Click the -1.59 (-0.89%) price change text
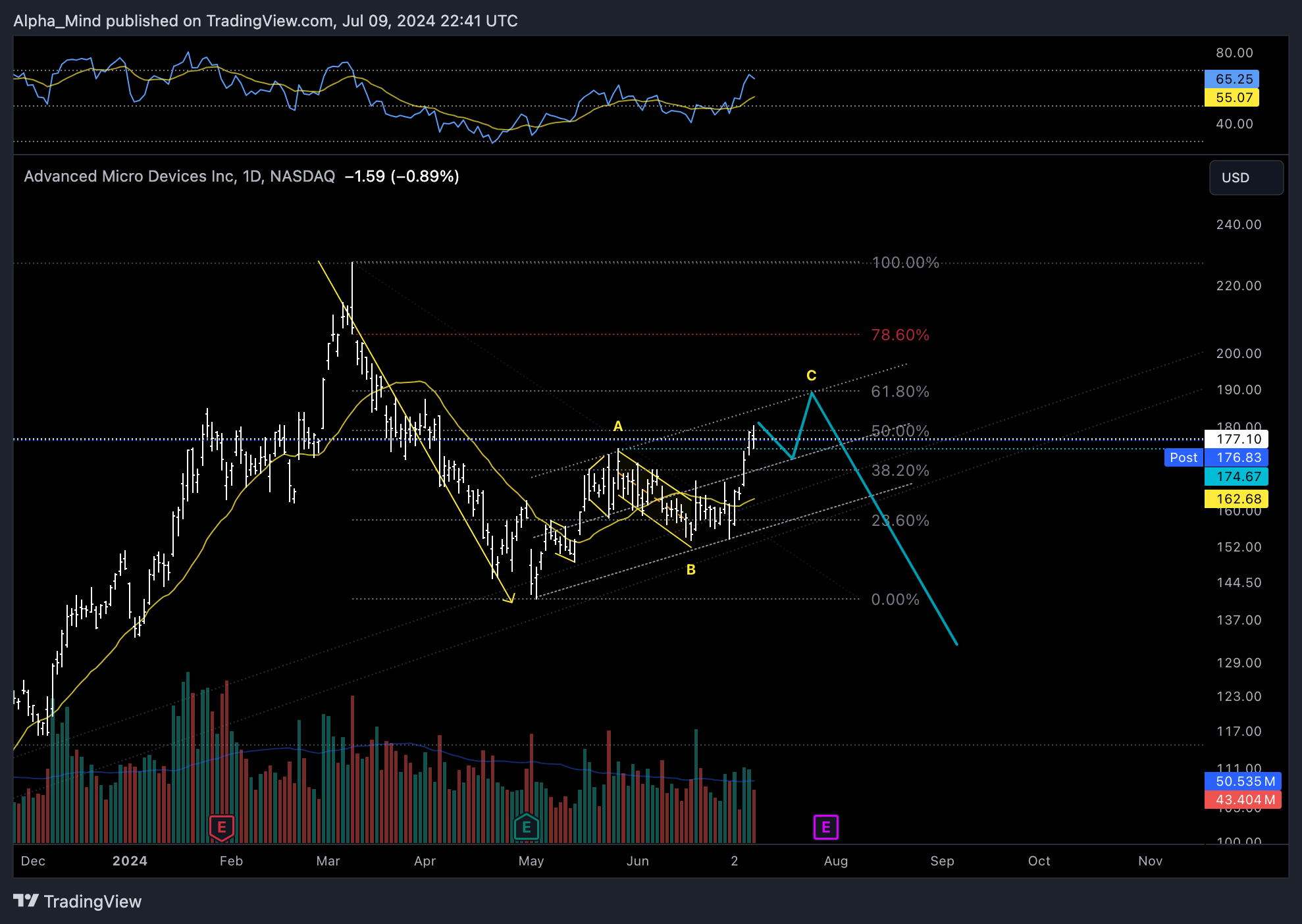The width and height of the screenshot is (1302, 924). tap(402, 176)
